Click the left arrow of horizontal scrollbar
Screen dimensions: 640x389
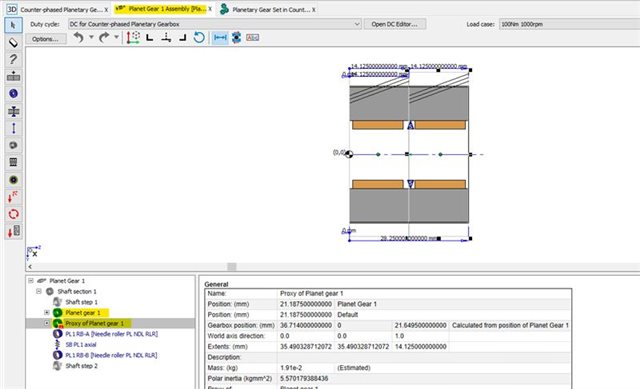(30, 267)
